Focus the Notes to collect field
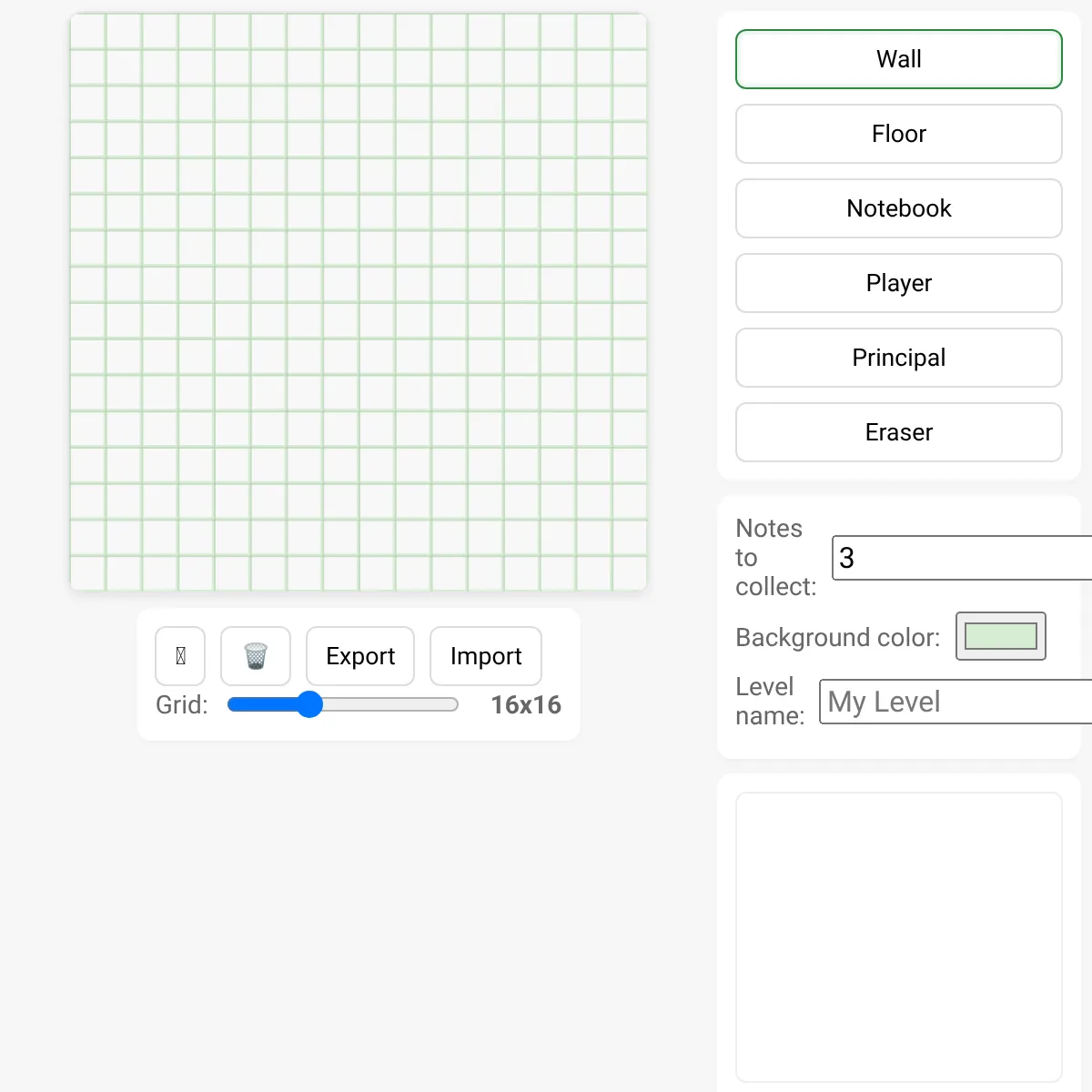 click(x=963, y=558)
